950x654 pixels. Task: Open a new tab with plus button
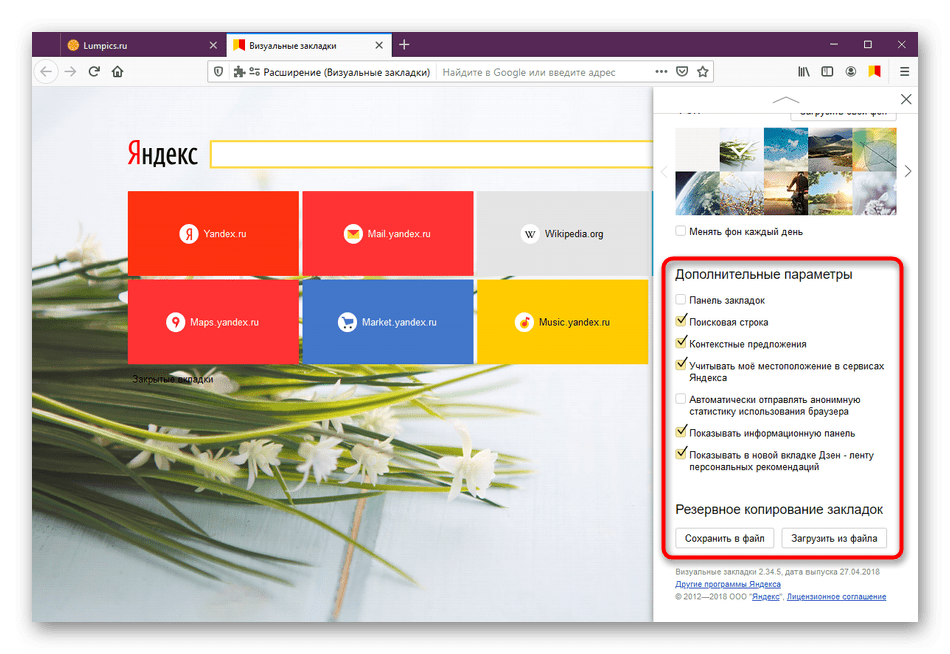(x=404, y=45)
